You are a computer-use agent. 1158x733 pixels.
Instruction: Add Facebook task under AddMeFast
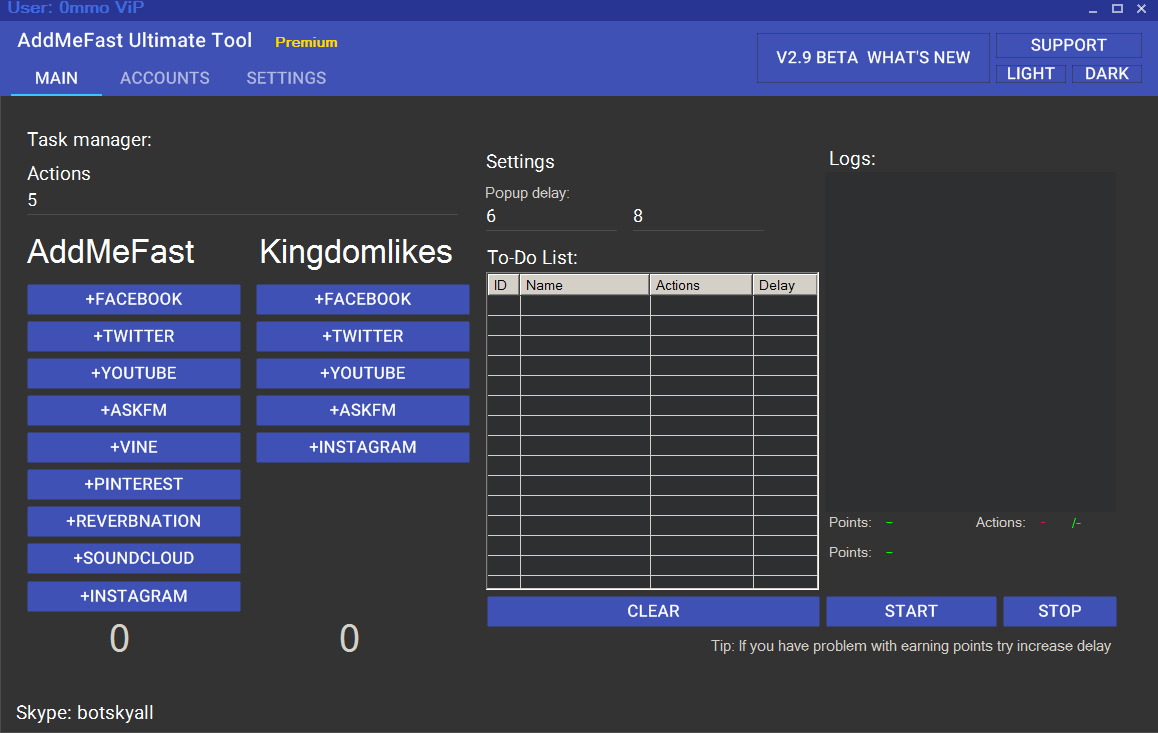click(134, 300)
